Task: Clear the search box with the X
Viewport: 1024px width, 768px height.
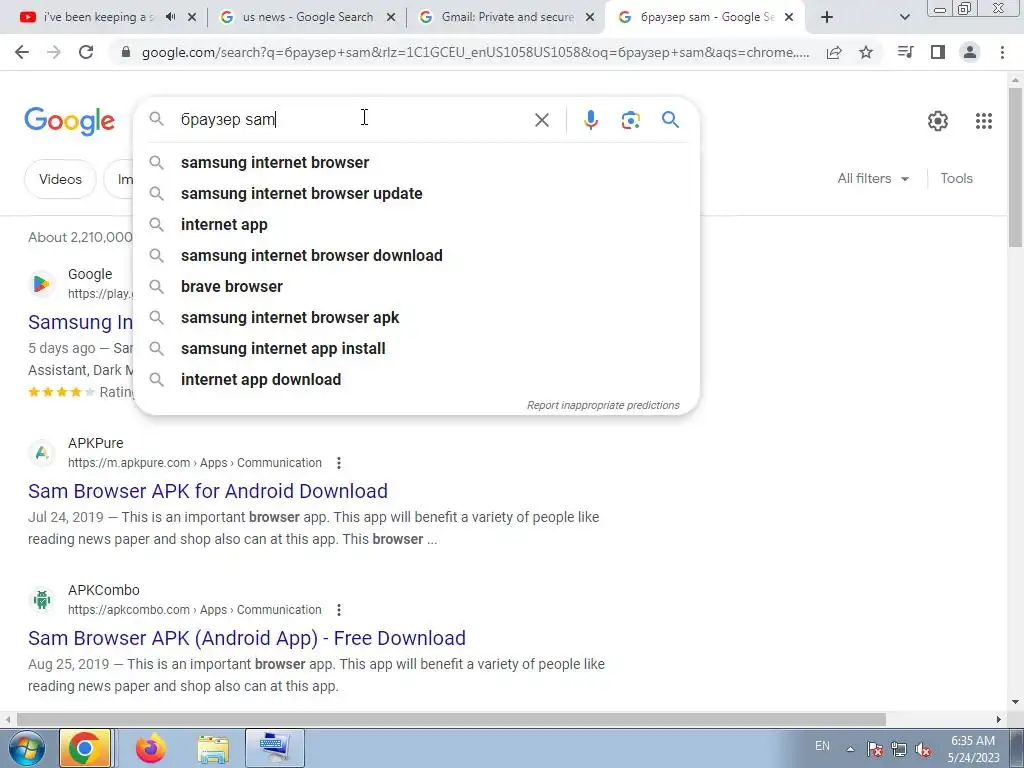Action: 541,120
